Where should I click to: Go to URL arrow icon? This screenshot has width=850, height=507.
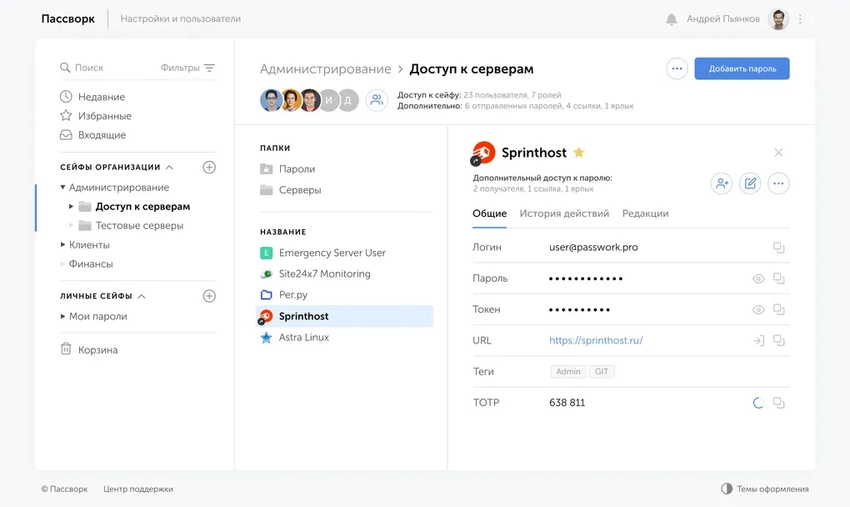[758, 341]
